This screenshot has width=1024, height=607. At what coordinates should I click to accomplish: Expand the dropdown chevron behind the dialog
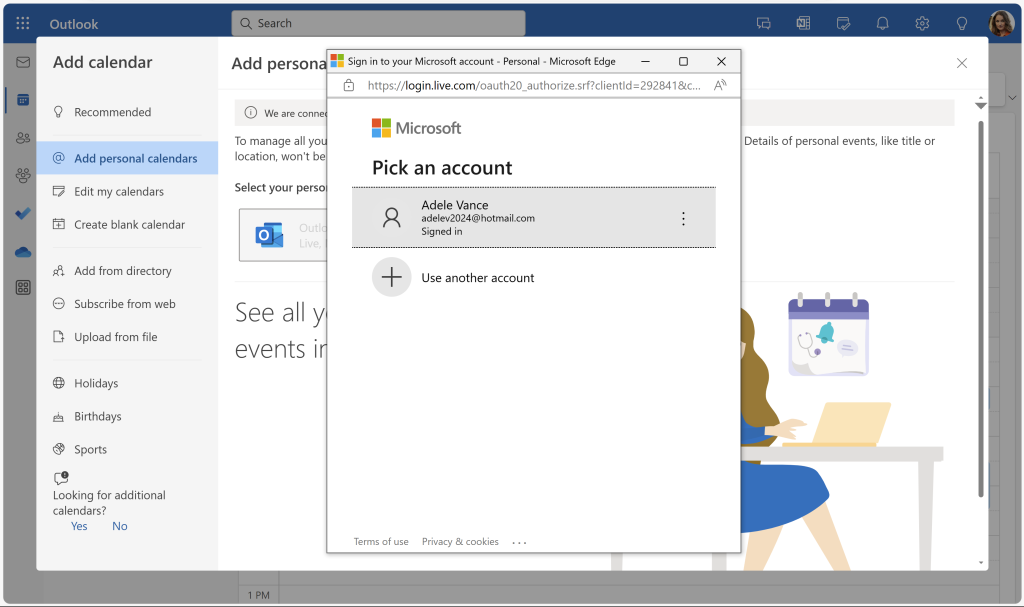click(x=1012, y=98)
